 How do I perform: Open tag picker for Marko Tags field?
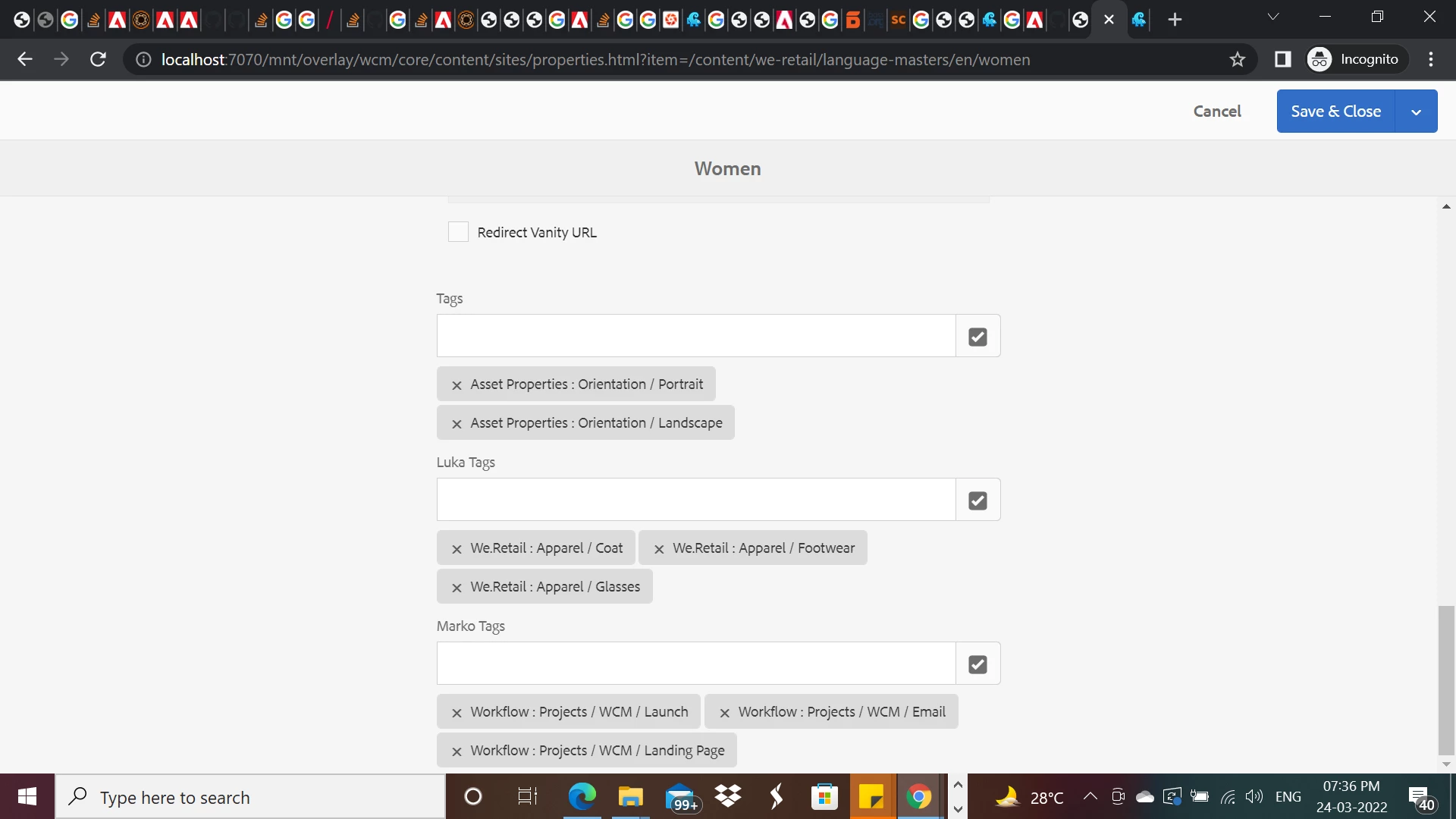tap(977, 664)
